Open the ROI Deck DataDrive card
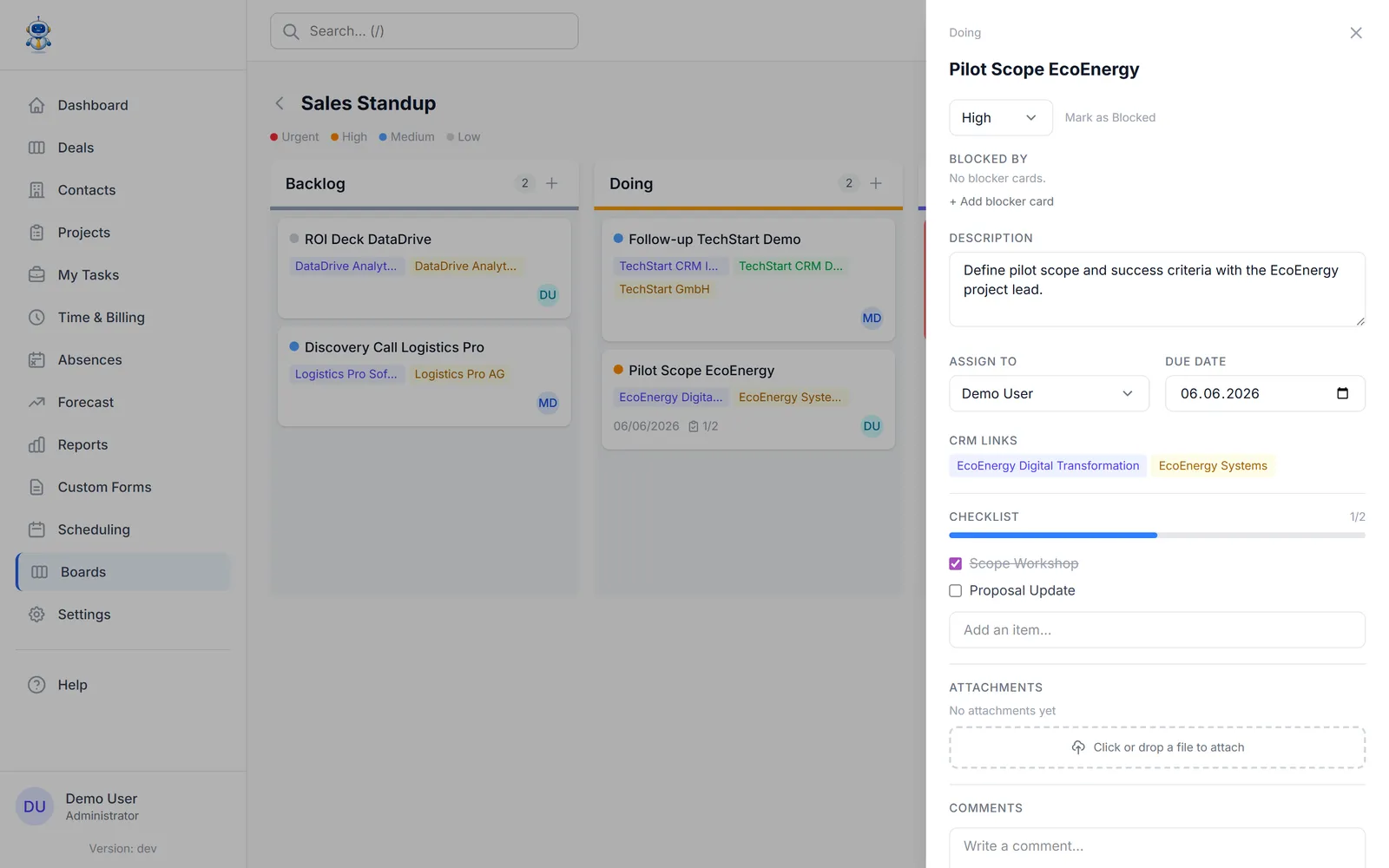The height and width of the screenshot is (868, 1389). [x=424, y=268]
